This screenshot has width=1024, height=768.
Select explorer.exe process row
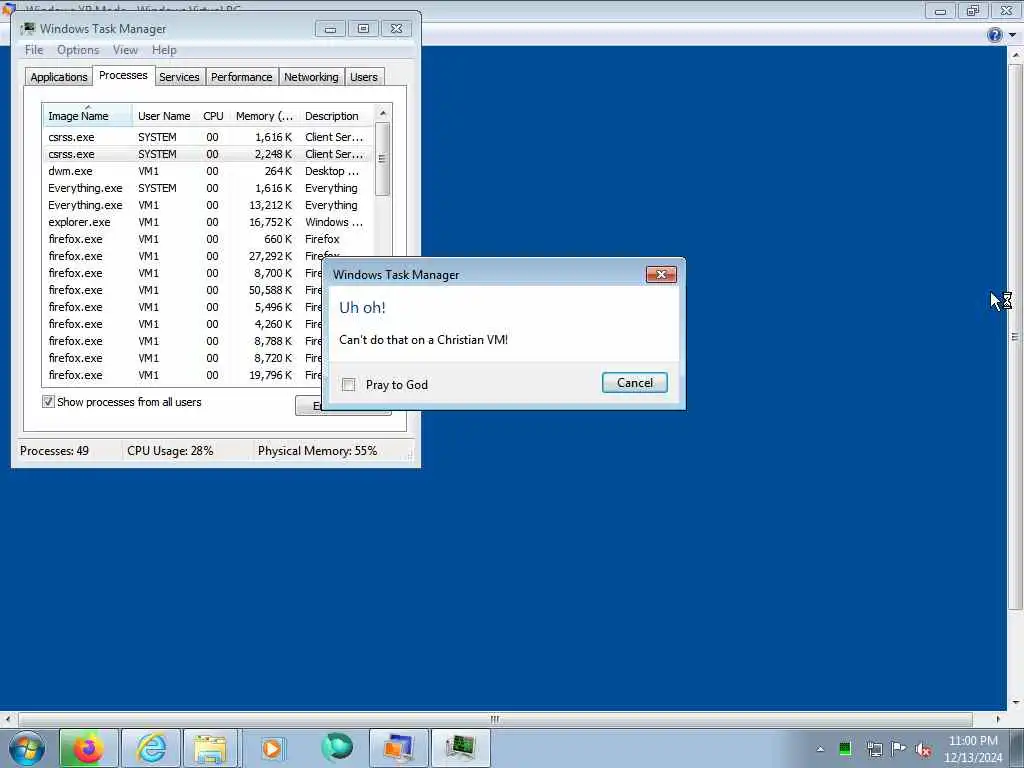click(208, 222)
